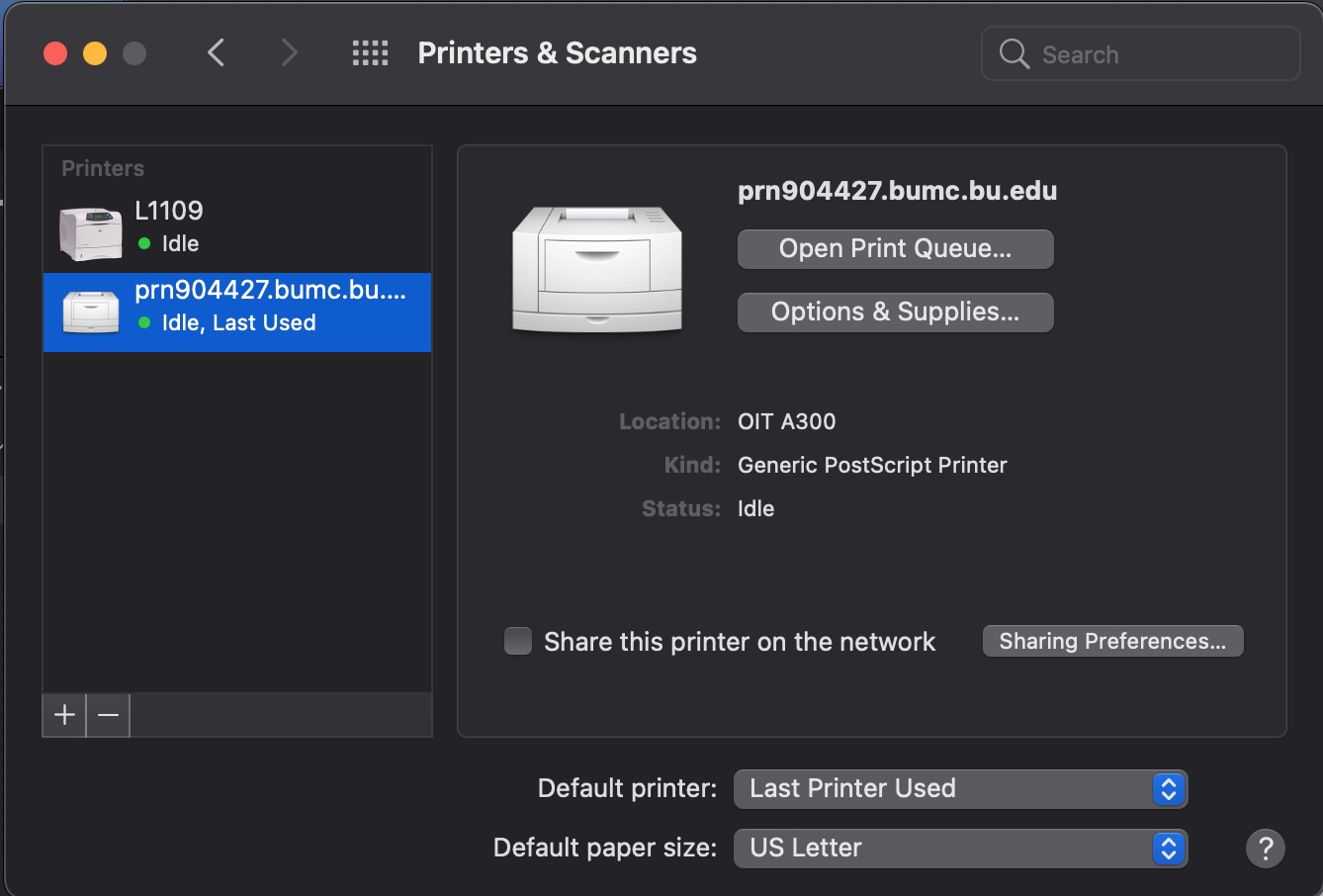The width and height of the screenshot is (1323, 896).
Task: Click the Default printer: label
Action: (x=628, y=788)
